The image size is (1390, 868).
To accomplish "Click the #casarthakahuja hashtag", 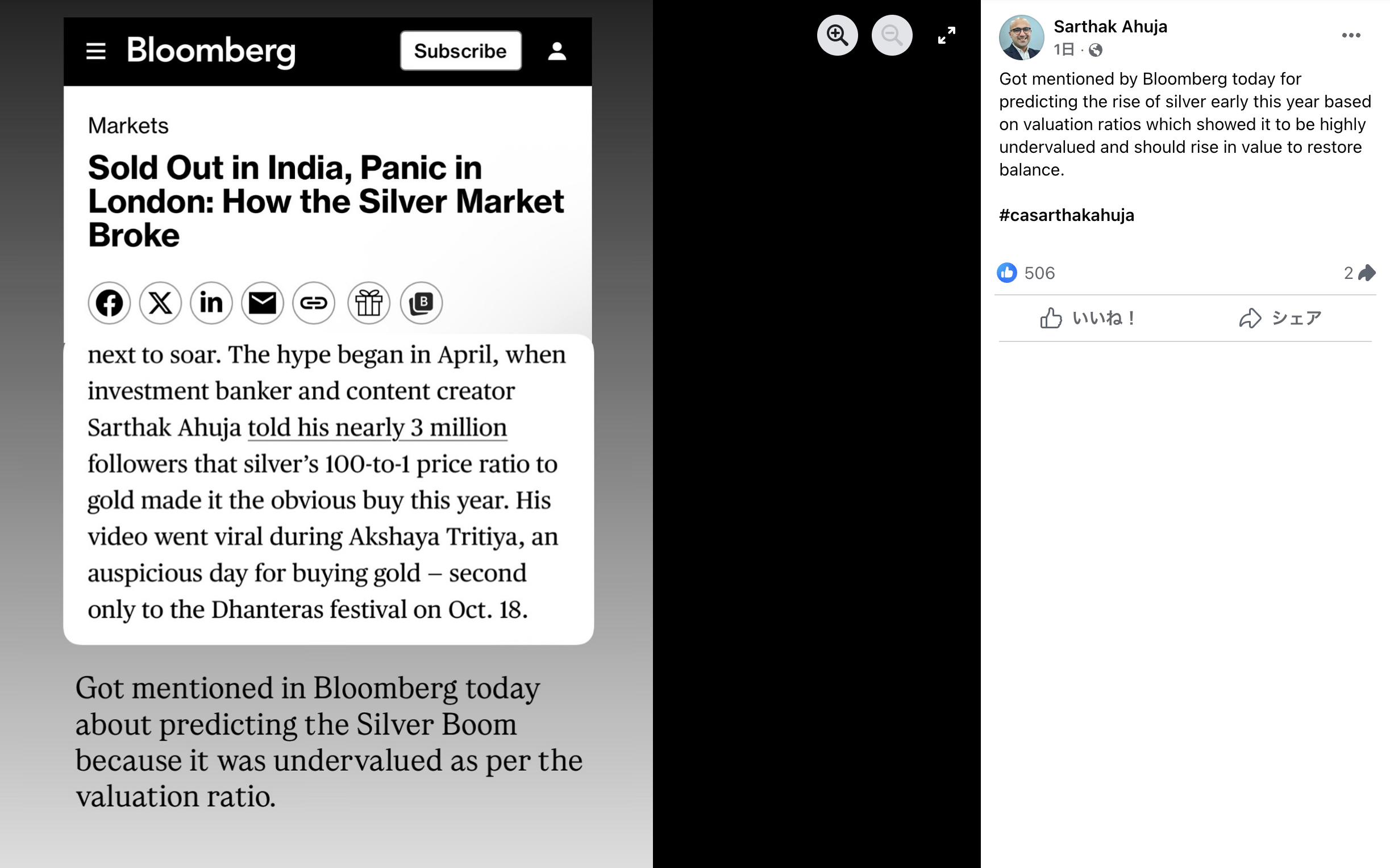I will tap(1066, 215).
